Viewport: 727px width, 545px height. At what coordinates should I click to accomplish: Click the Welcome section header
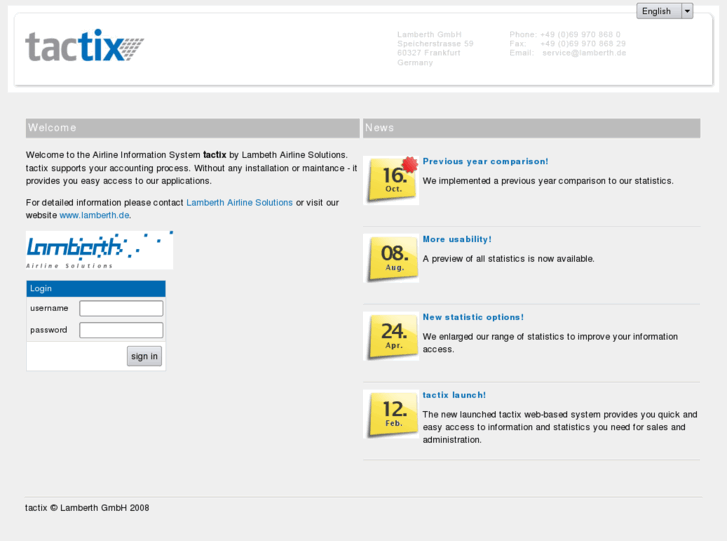(x=192, y=128)
